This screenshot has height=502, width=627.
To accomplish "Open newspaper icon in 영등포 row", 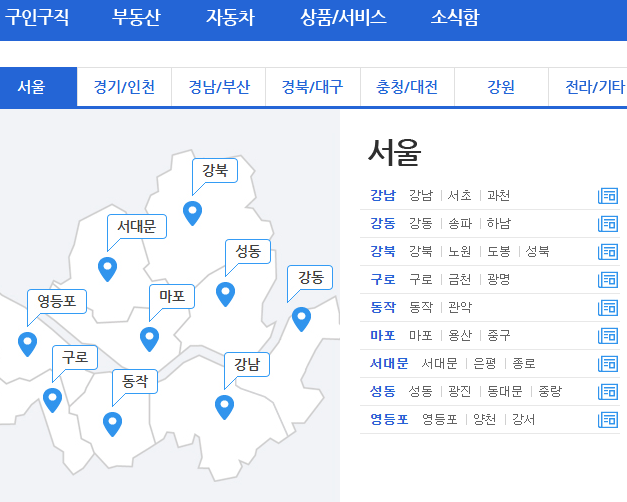I will tap(608, 420).
